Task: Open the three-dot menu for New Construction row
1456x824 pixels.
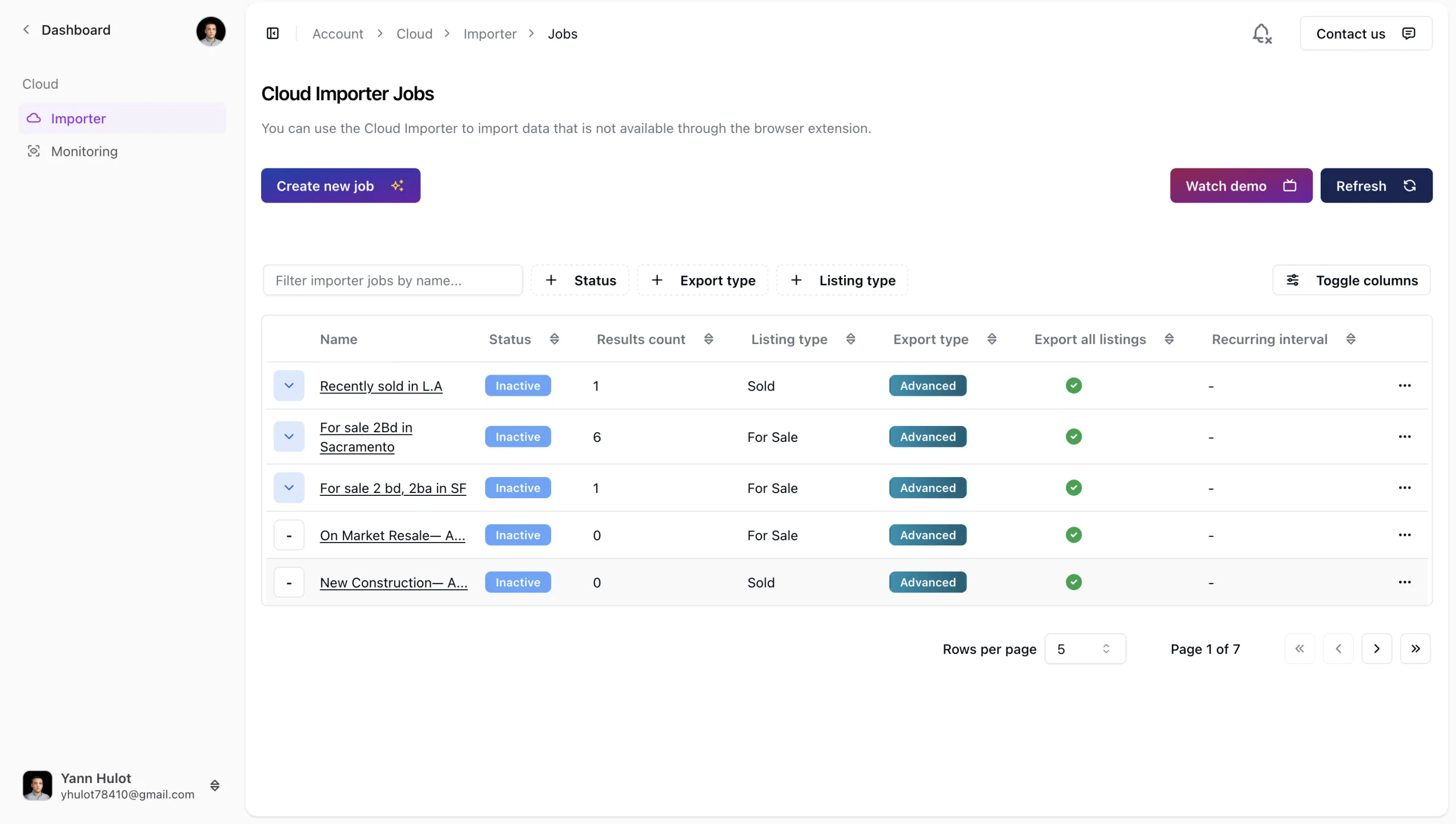Action: (1404, 582)
